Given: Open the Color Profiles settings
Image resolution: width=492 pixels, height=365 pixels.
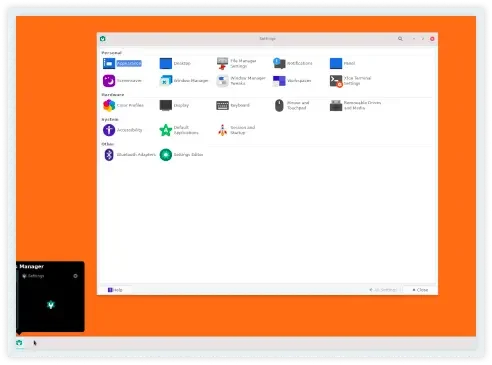Looking at the screenshot, I should (123, 105).
